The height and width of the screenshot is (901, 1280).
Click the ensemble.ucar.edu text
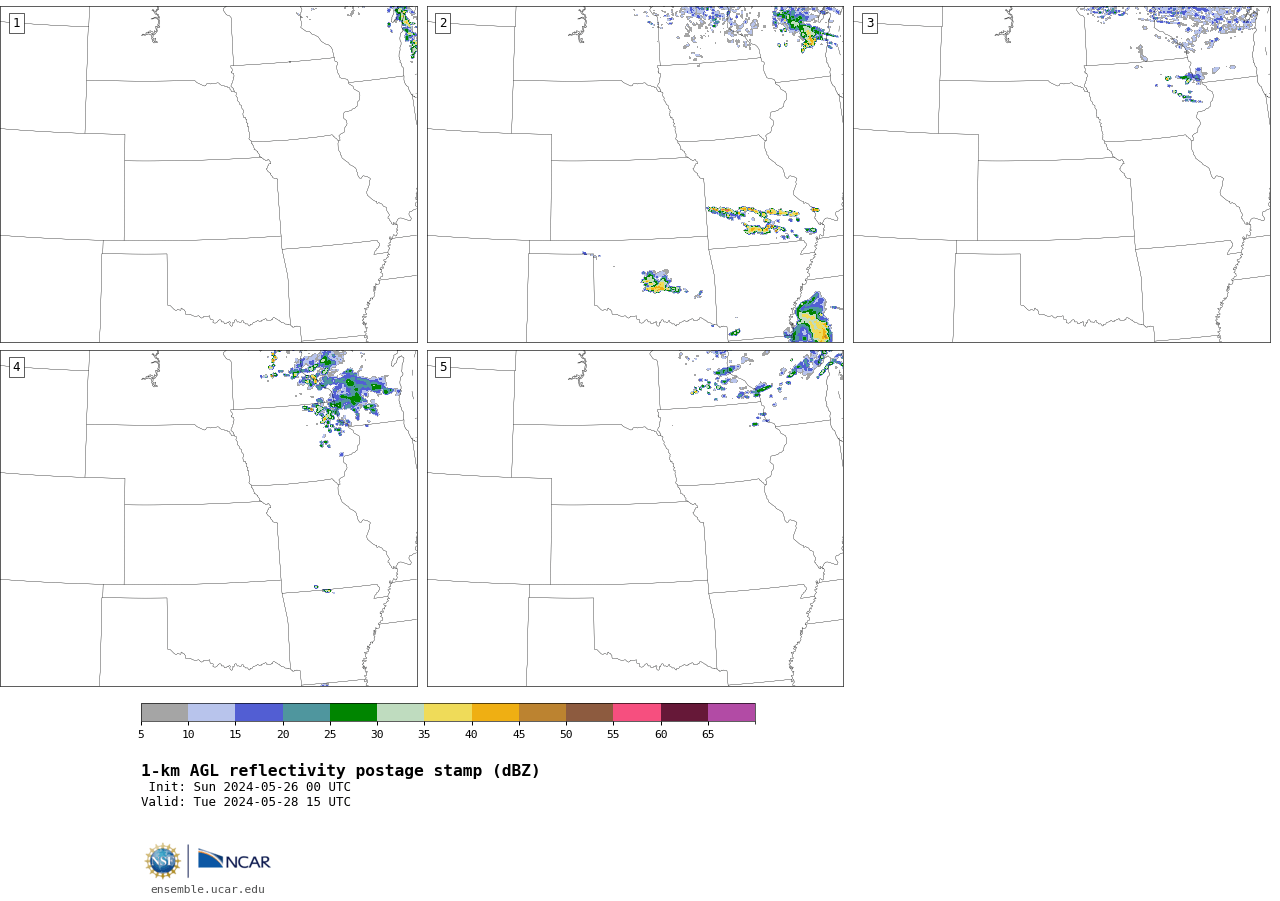coord(208,889)
